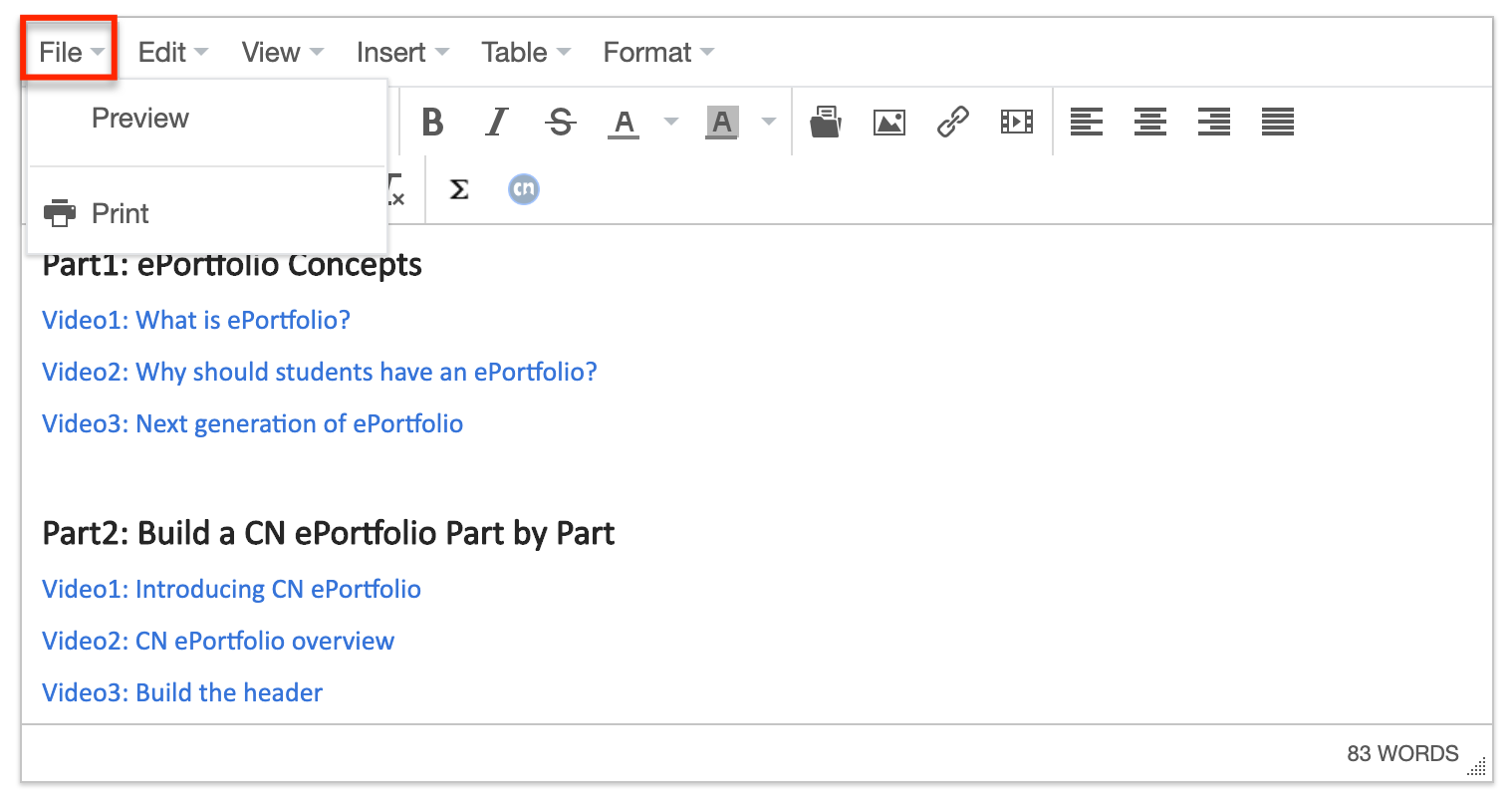The image size is (1512, 795).
Task: Open the Format menu
Action: pos(658,52)
